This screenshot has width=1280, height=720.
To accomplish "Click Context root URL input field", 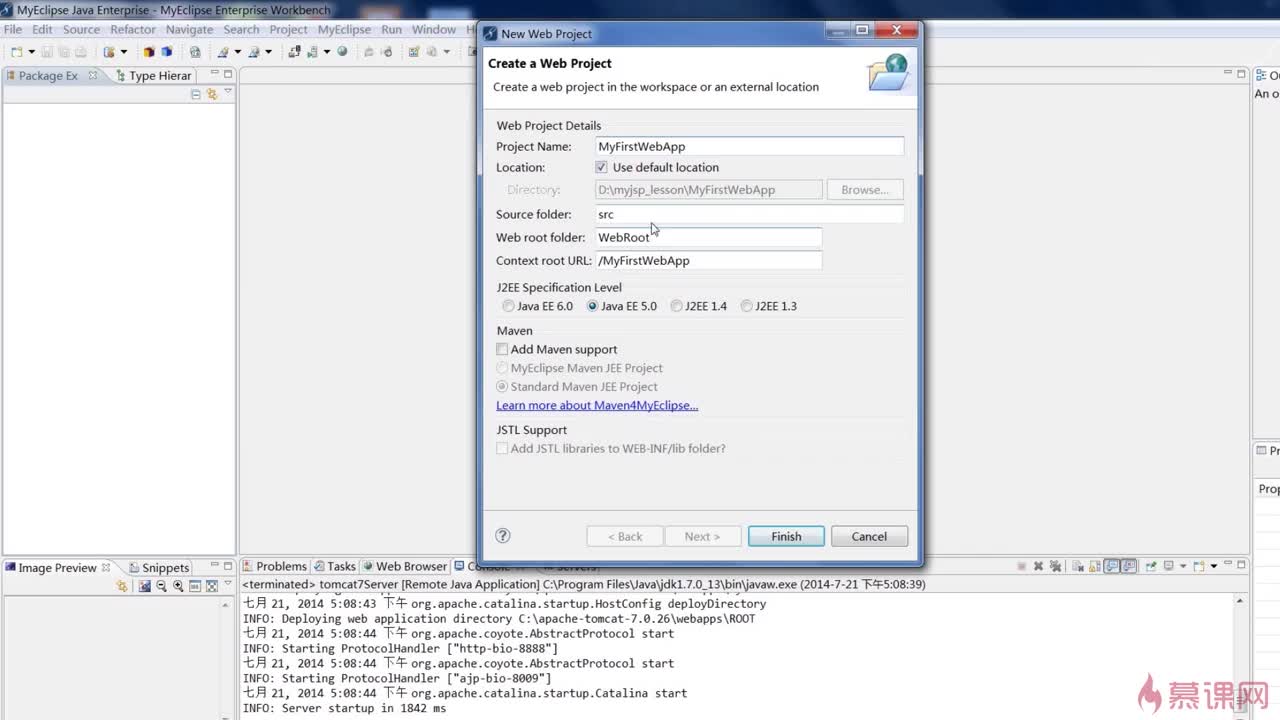I will (708, 260).
